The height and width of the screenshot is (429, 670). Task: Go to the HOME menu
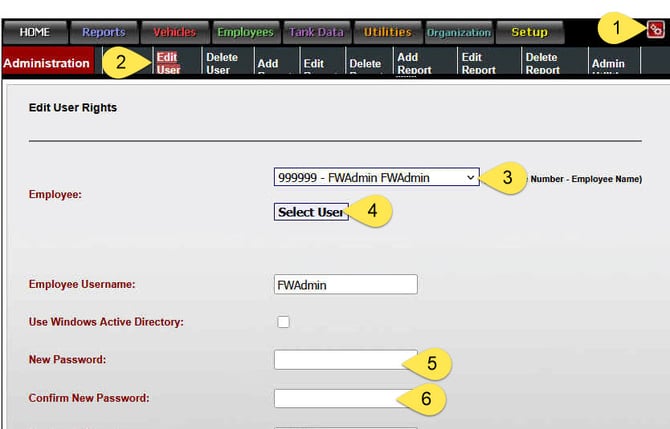pos(35,32)
